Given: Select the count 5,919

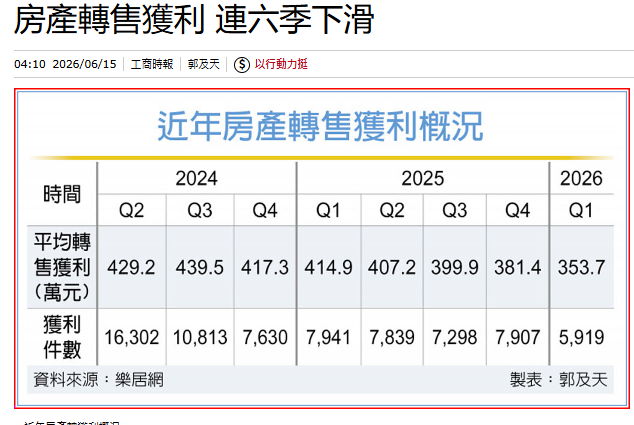Looking at the screenshot, I should click(x=581, y=338).
